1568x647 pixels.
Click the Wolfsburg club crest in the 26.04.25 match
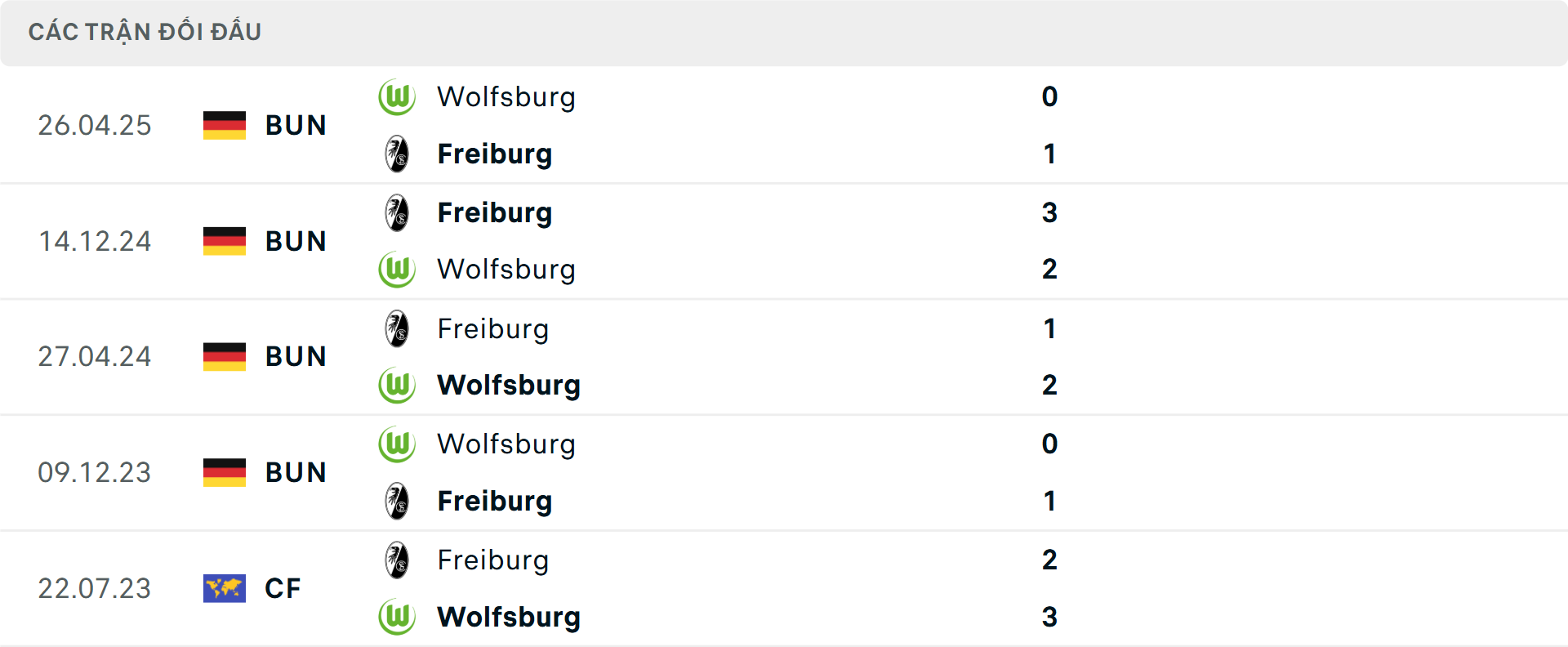[x=397, y=96]
